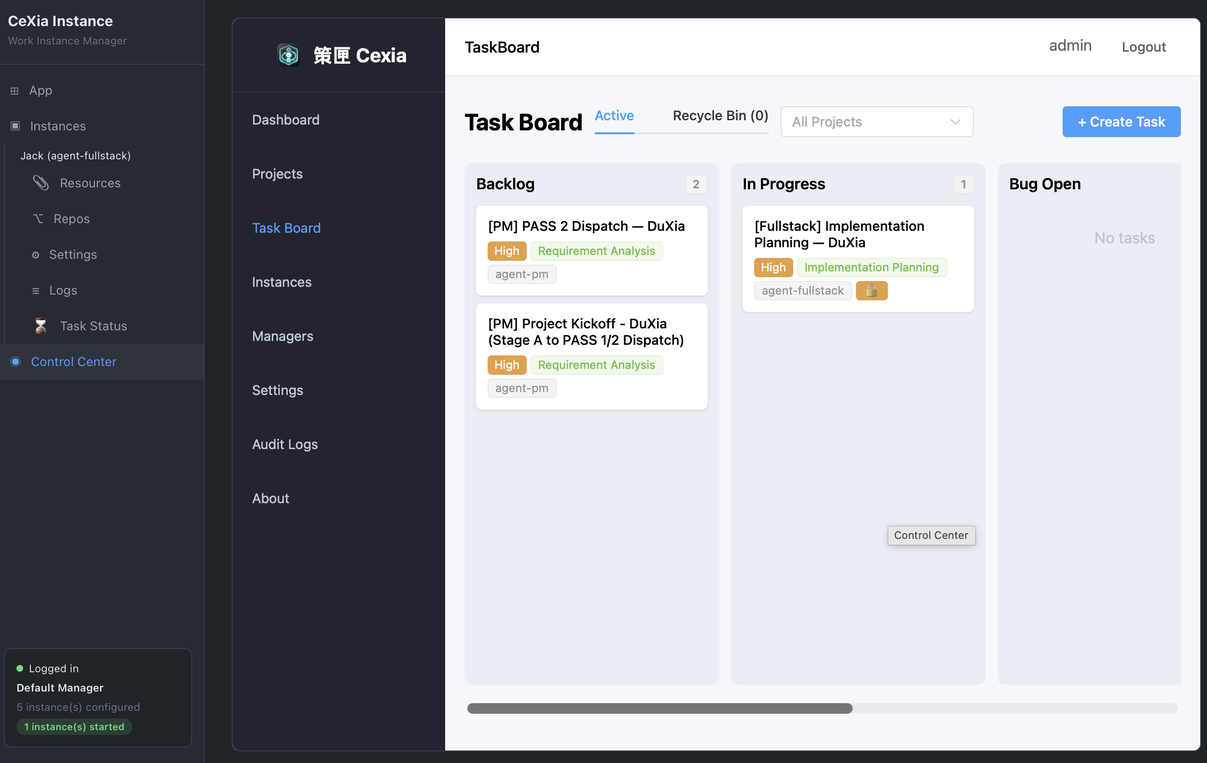Open the Project Kickoff - DuXia task card
The width and height of the screenshot is (1207, 763).
[592, 356]
